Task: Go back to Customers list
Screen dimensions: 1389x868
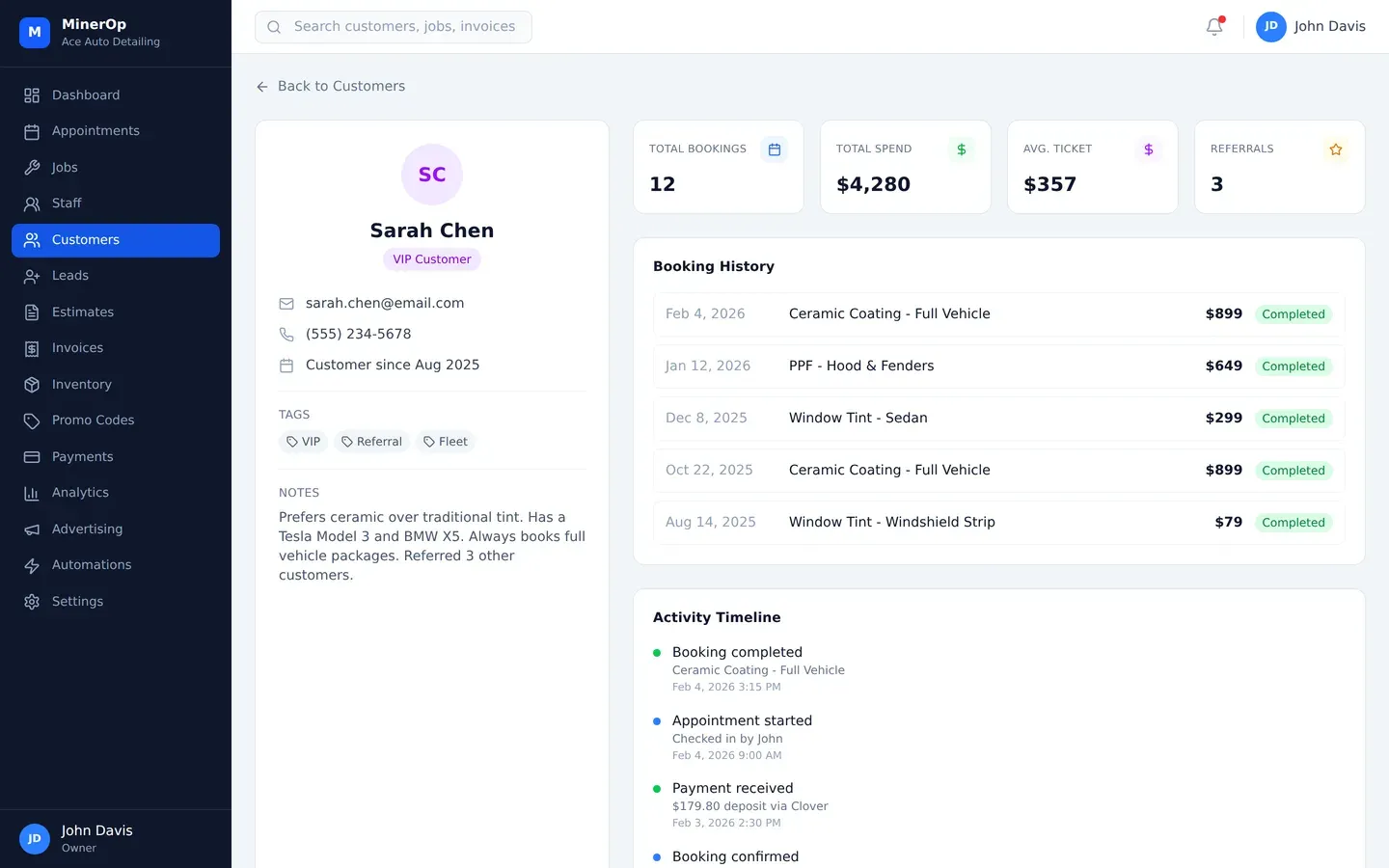Action: (331, 87)
